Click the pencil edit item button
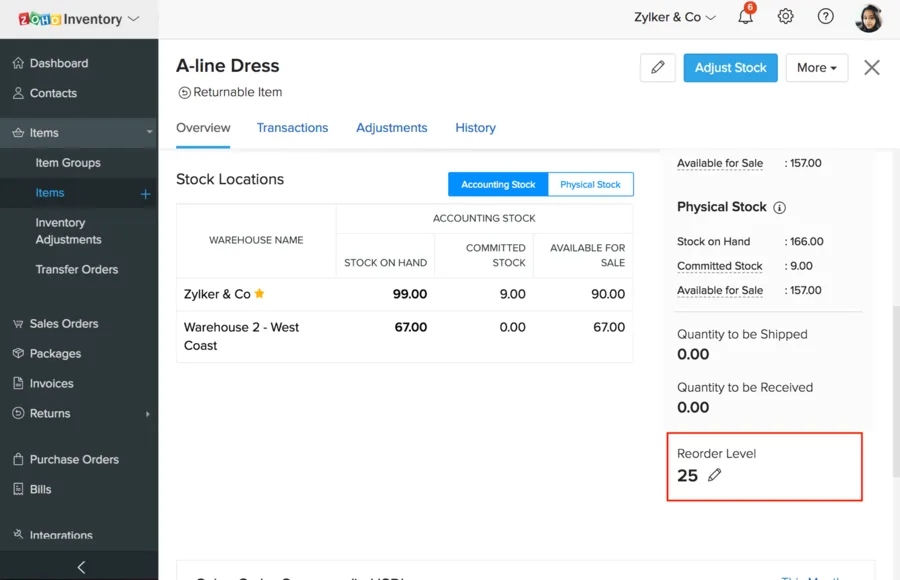This screenshot has height=580, width=900. (657, 68)
